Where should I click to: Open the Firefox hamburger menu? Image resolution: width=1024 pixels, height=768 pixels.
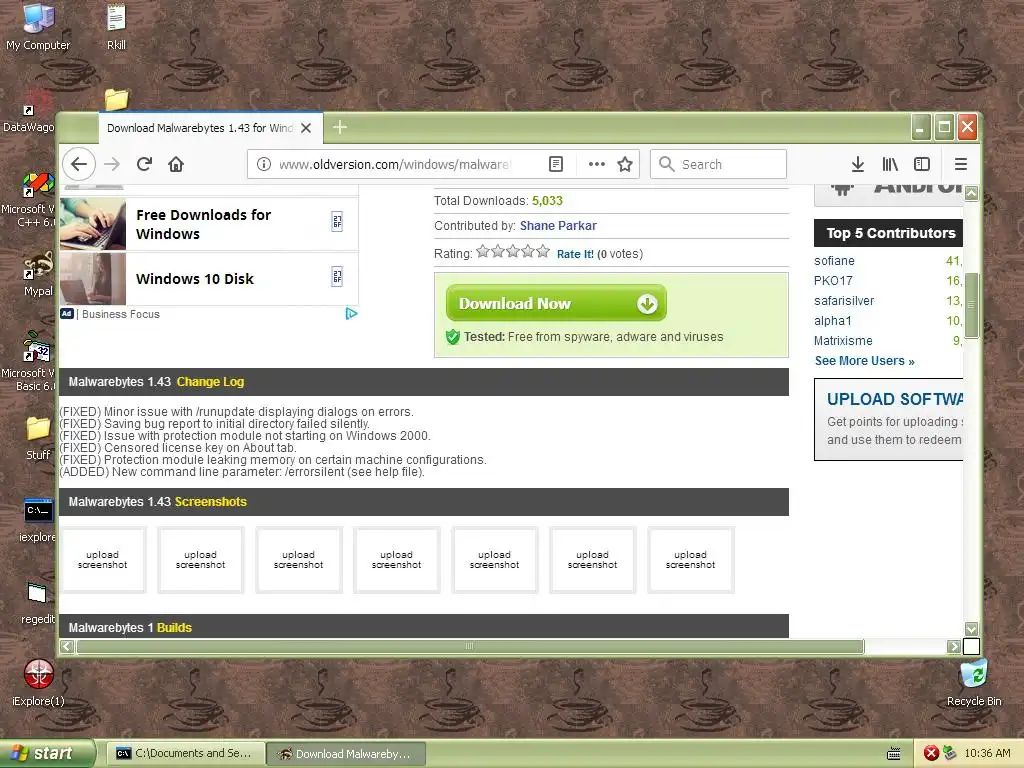coord(961,164)
